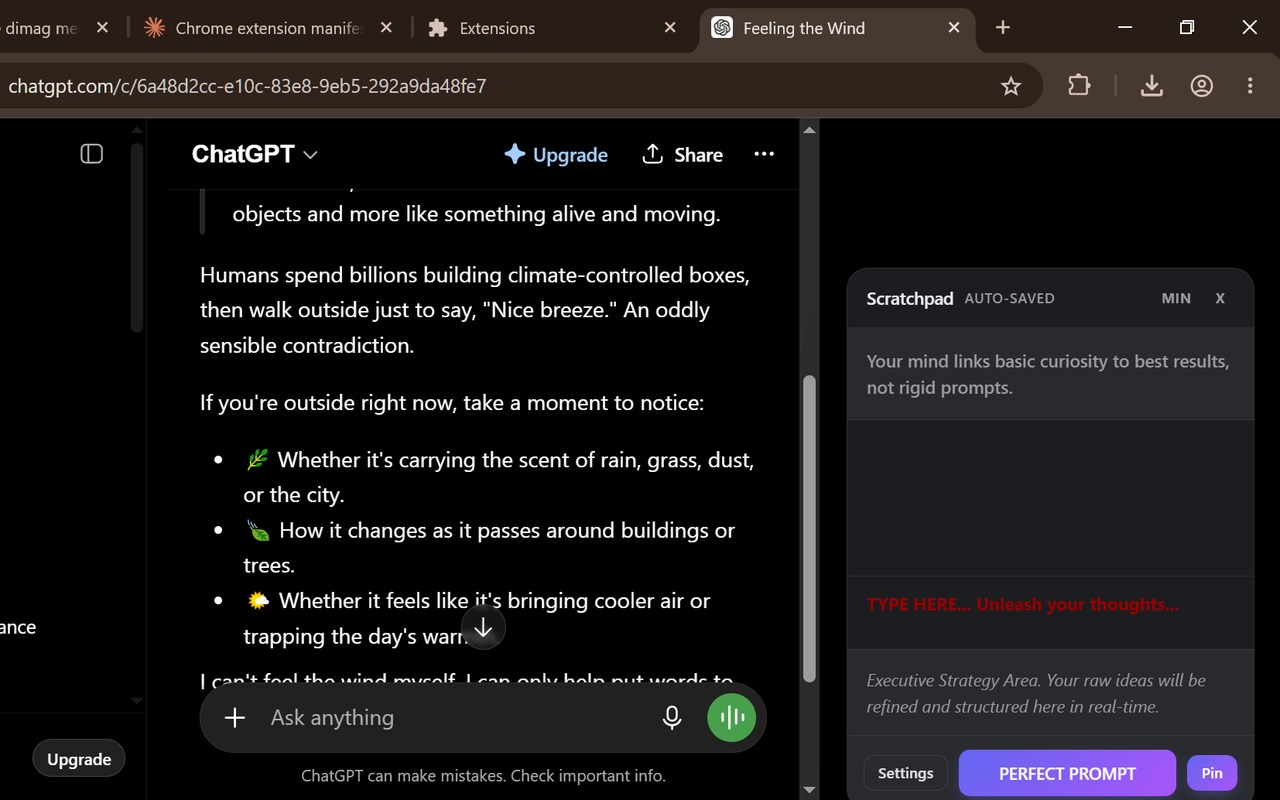Click 'ChatGPT can make mistakes' disclaimer text
The image size is (1280, 800).
coord(483,775)
